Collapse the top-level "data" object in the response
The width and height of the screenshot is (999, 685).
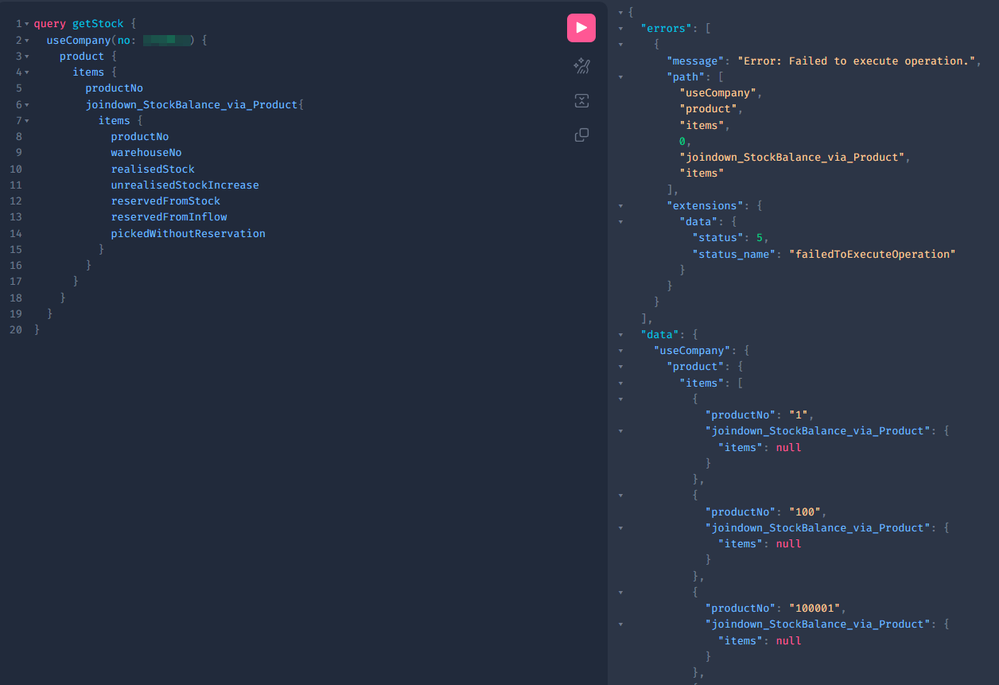pyautogui.click(x=621, y=335)
